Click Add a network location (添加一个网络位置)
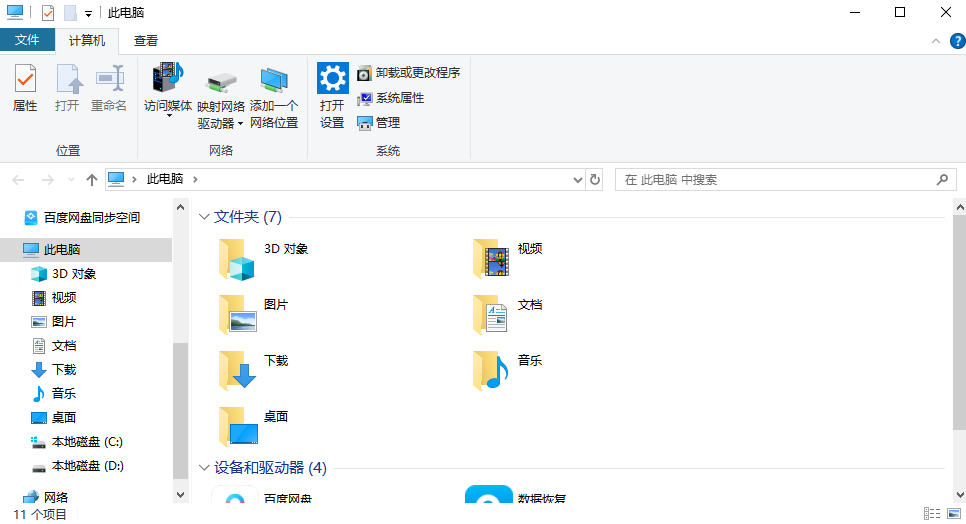Viewport: 966px width, 524px height. (274, 96)
